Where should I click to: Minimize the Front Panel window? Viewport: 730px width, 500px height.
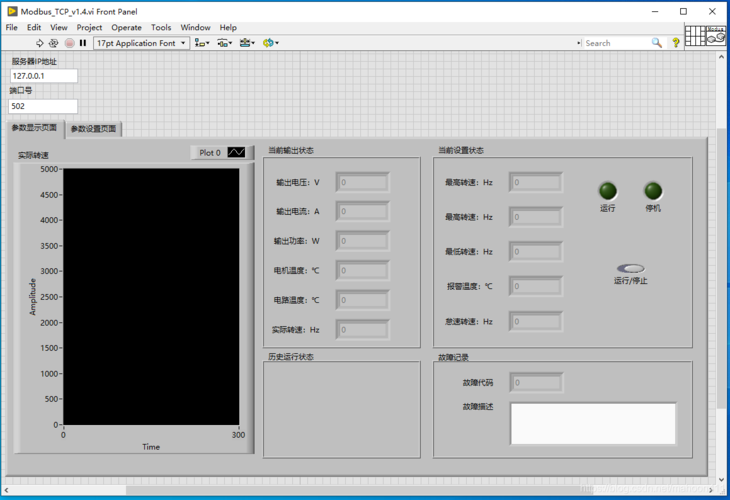(x=655, y=11)
